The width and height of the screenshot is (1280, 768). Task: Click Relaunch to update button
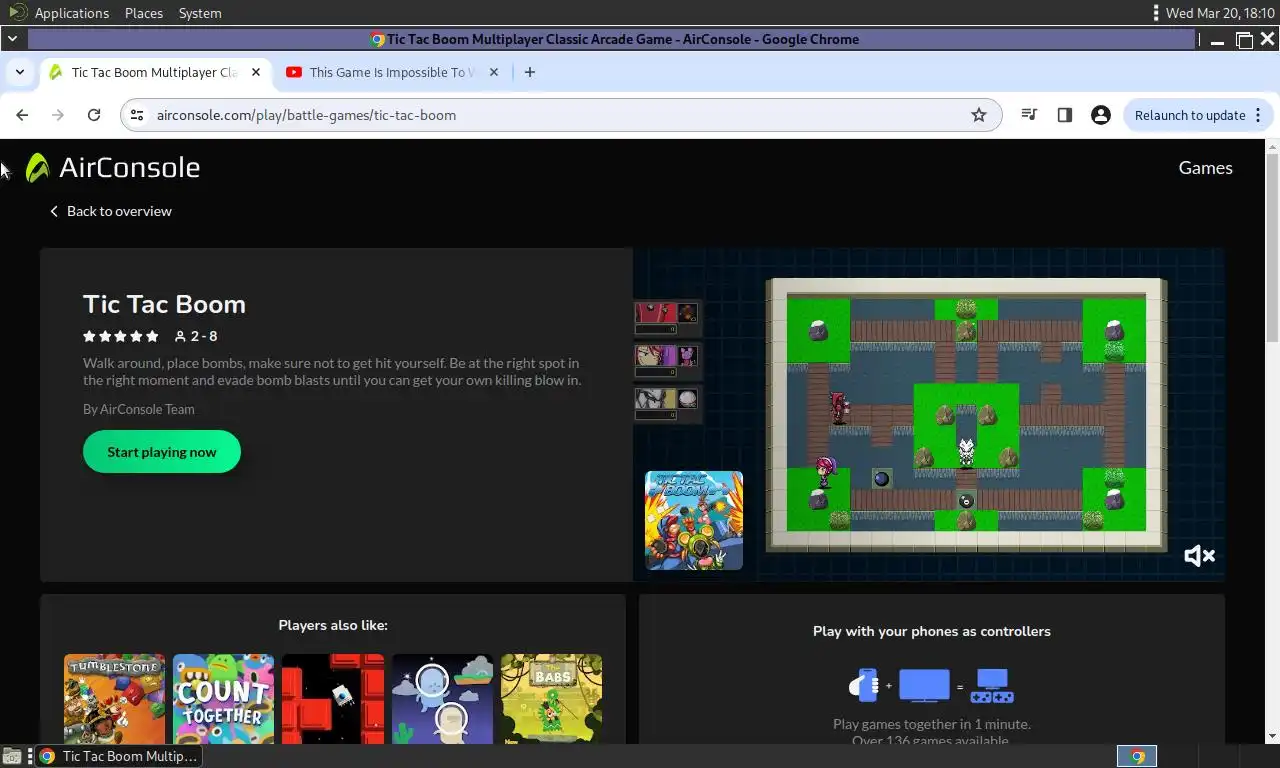[x=1190, y=115]
